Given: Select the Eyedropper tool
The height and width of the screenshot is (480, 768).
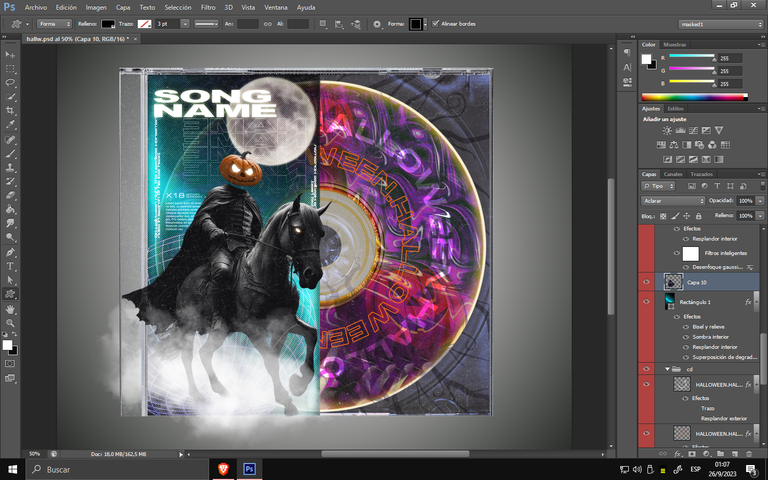Looking at the screenshot, I should 10,124.
